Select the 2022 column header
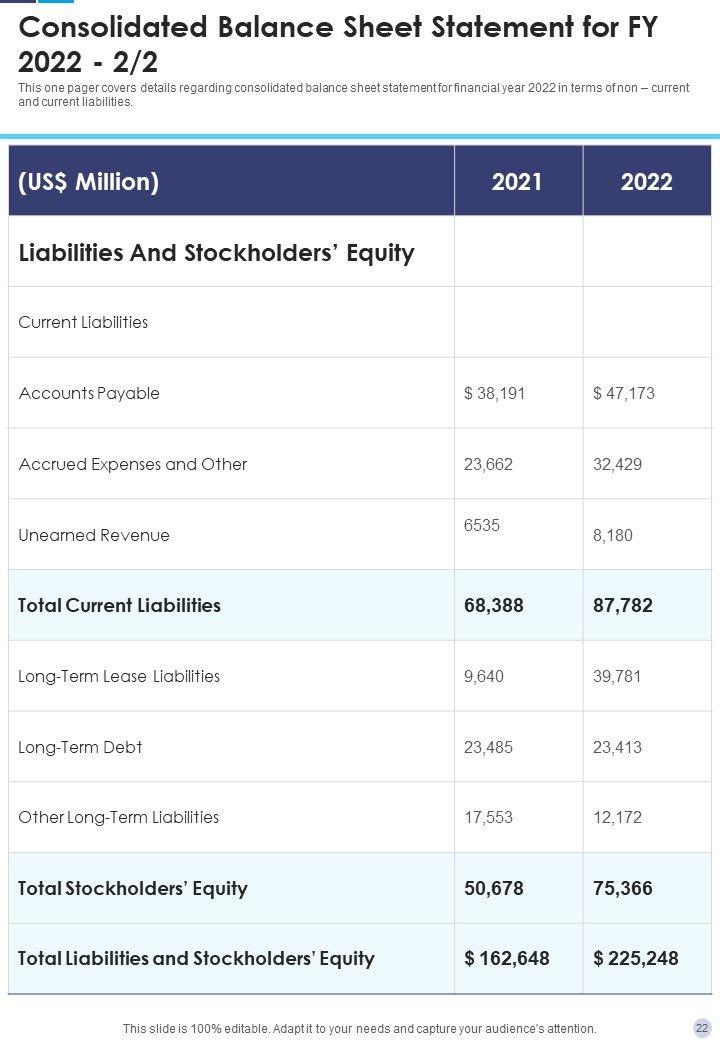Viewport: 720px width, 1040px height. pos(646,182)
